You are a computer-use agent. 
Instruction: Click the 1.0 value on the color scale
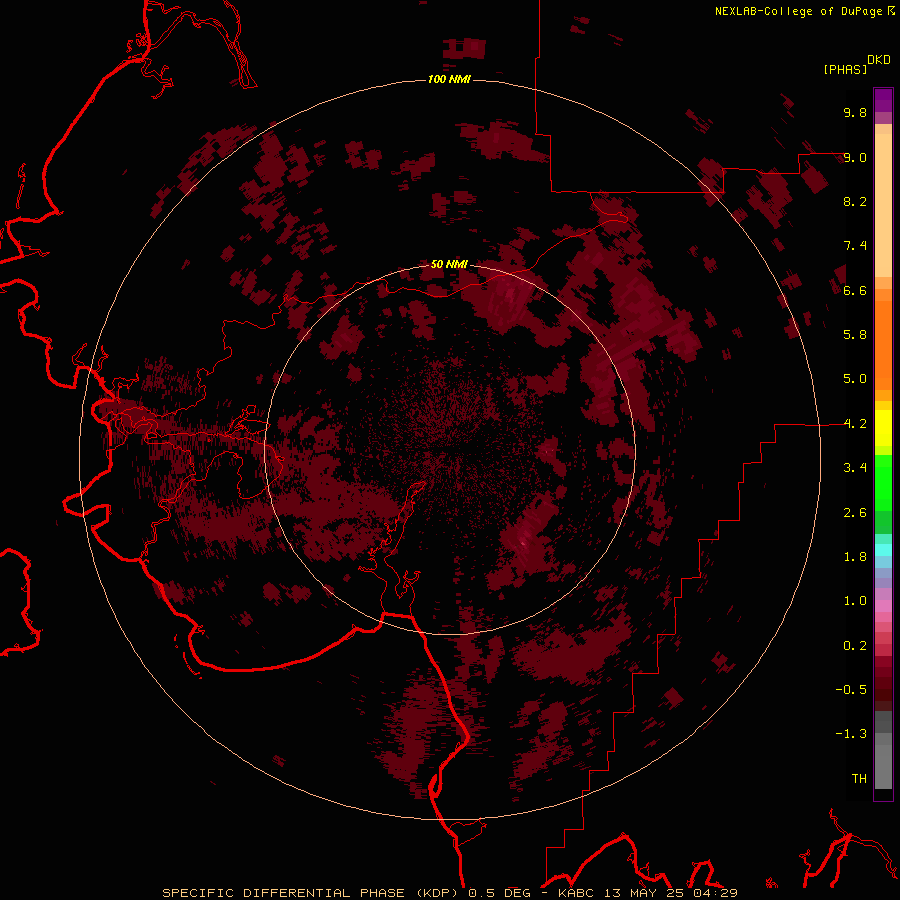pos(855,601)
